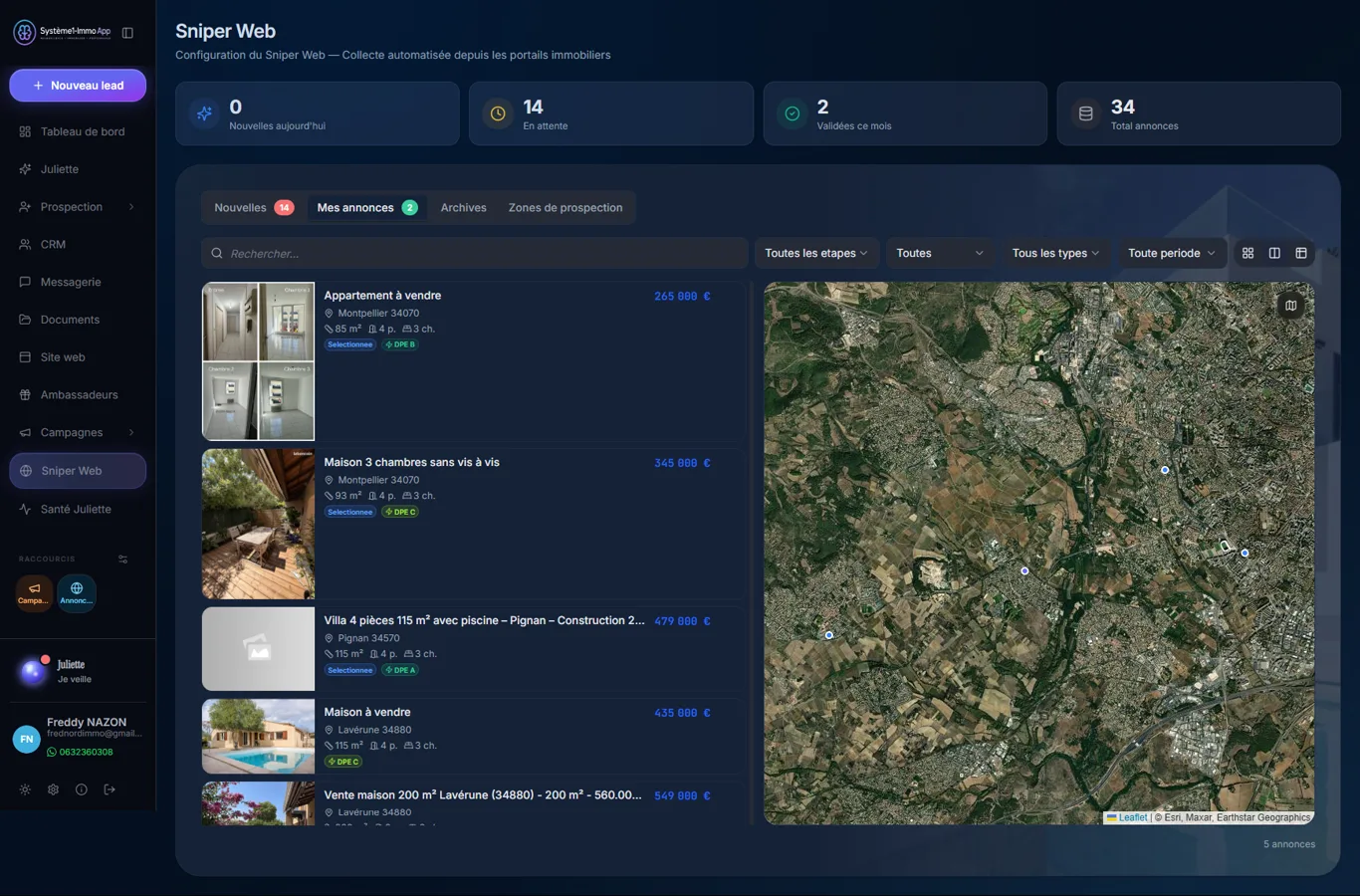Open Appartement à vendre photo collage
Image resolution: width=1360 pixels, height=896 pixels.
click(x=258, y=361)
